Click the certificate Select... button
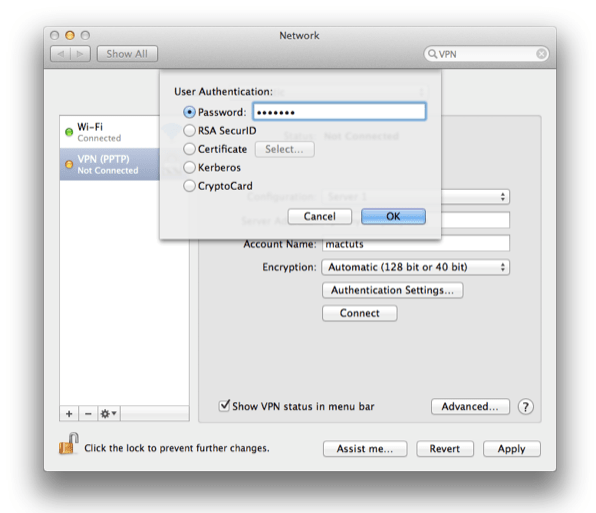Viewport: 596px width, 513px height. point(284,149)
